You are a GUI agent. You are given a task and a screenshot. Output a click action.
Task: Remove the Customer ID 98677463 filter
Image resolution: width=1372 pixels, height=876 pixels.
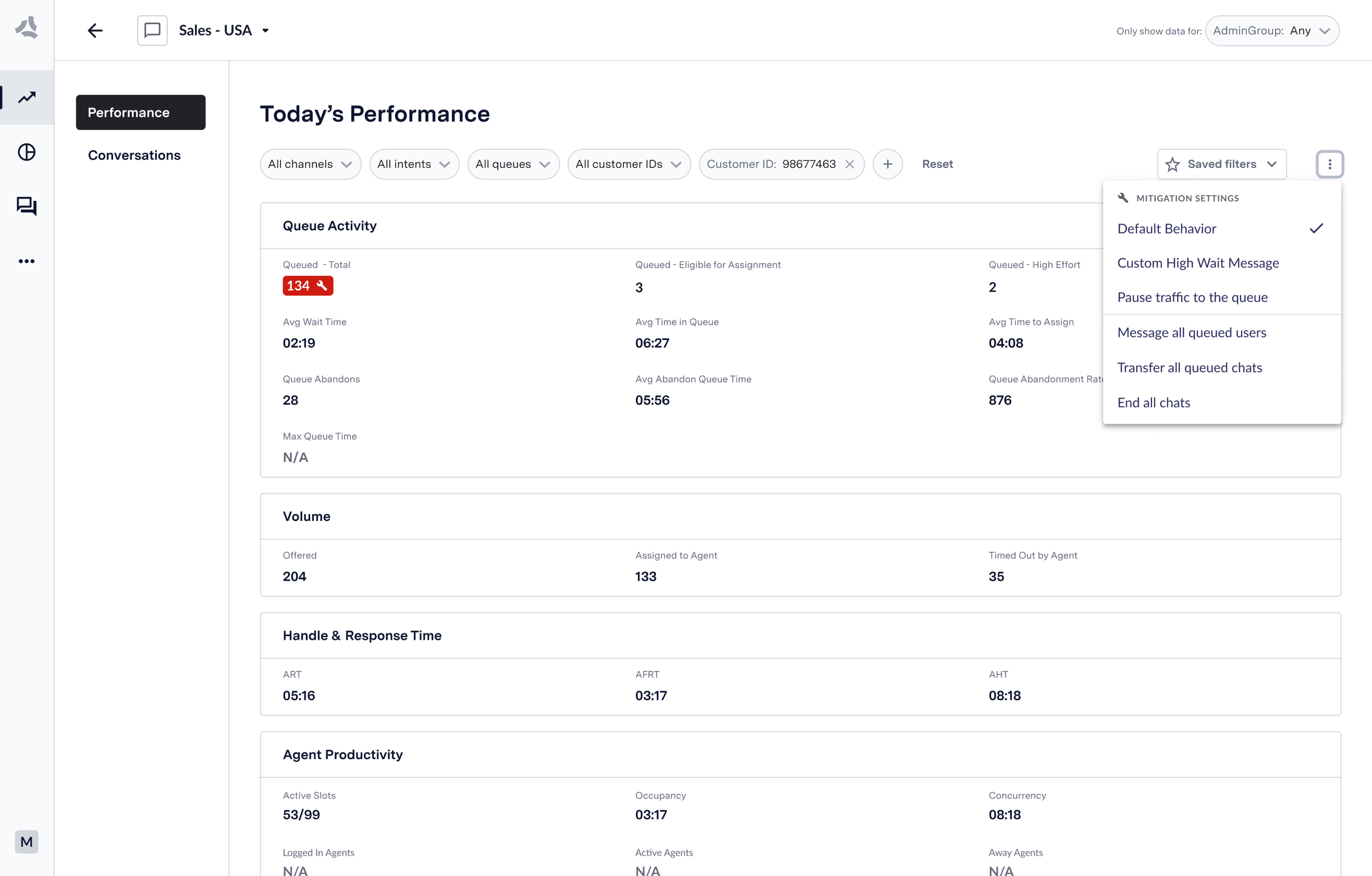849,164
